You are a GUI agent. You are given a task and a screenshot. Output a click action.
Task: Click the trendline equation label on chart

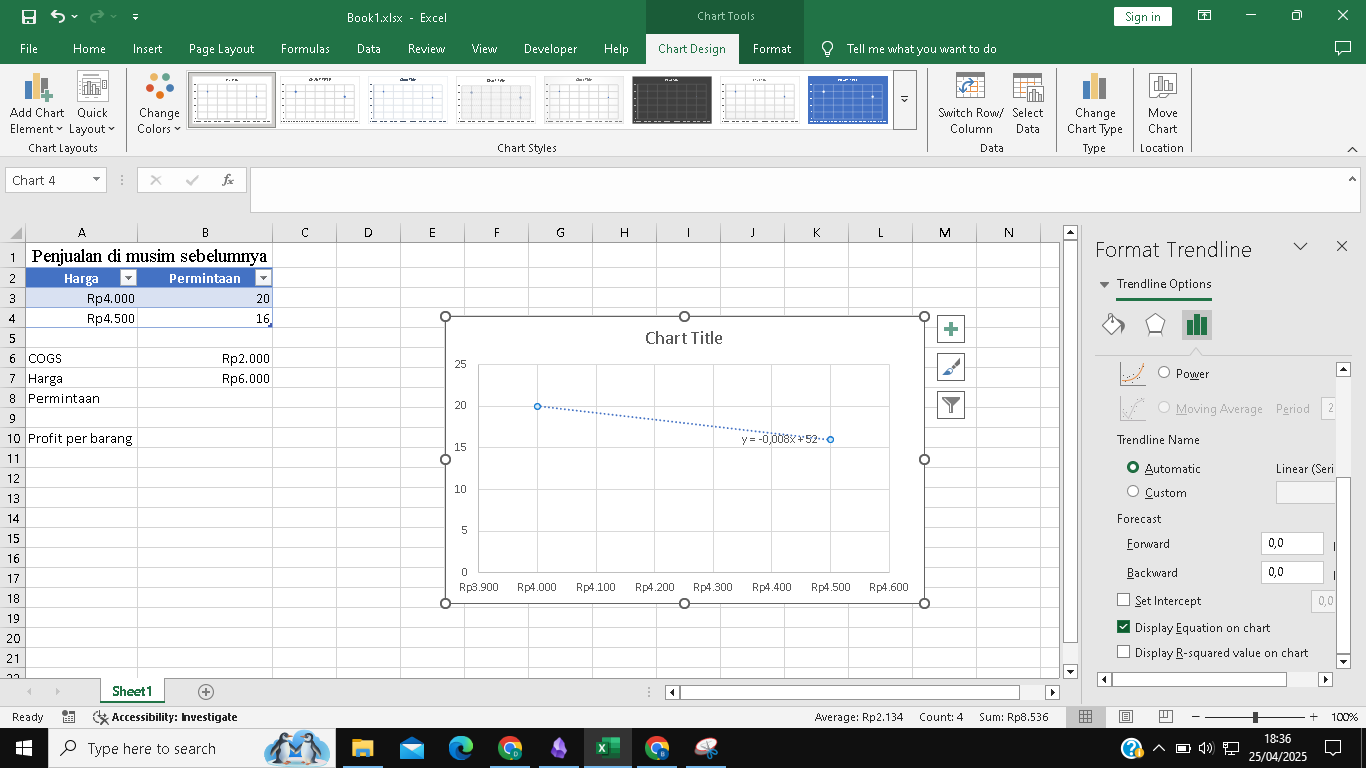780,439
